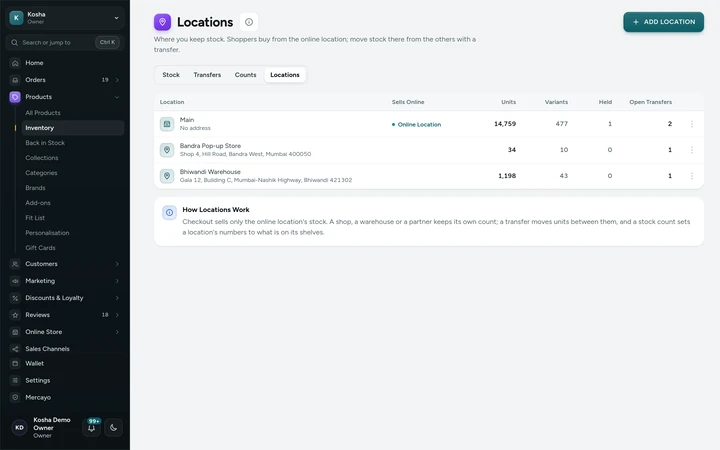Click the Online Location status label
The image size is (720, 450).
[x=416, y=124]
